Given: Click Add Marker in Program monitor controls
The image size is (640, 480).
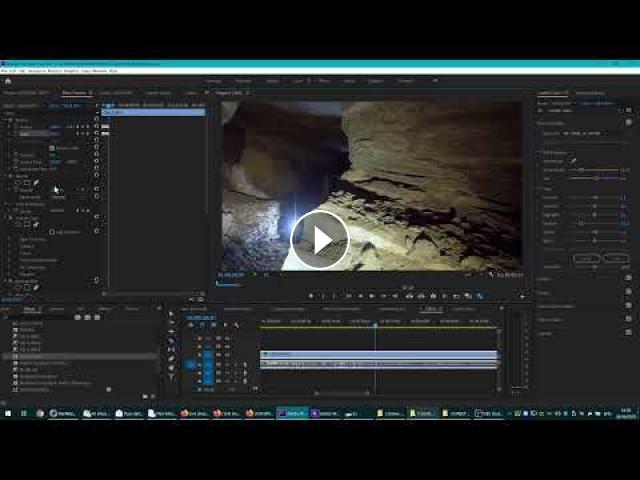Looking at the screenshot, I should point(311,296).
